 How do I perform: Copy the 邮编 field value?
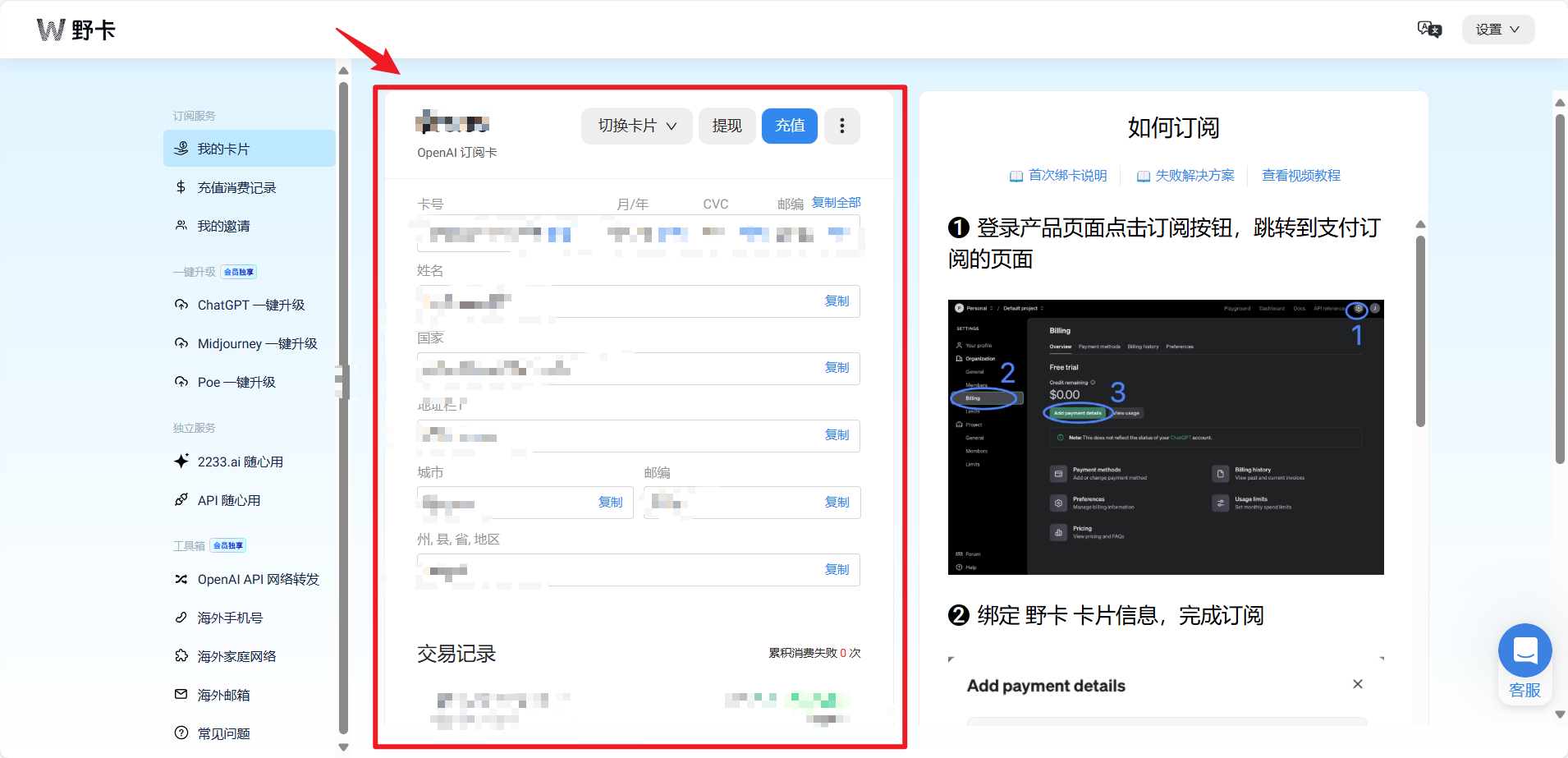[837, 503]
